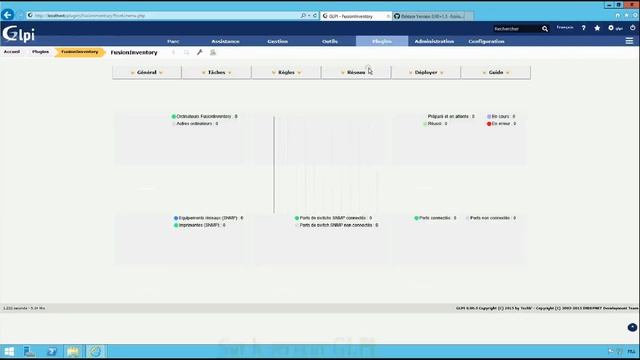
Task: Click Ports de switch SNMP non connectés legend
Action: [337, 225]
